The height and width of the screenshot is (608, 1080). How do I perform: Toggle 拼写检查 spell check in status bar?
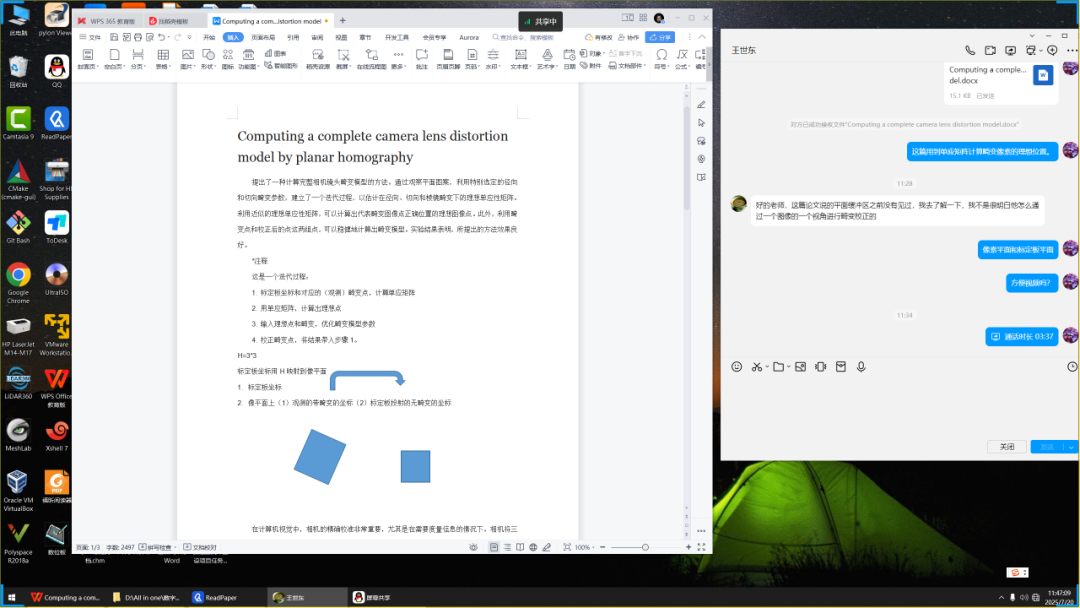coord(156,547)
